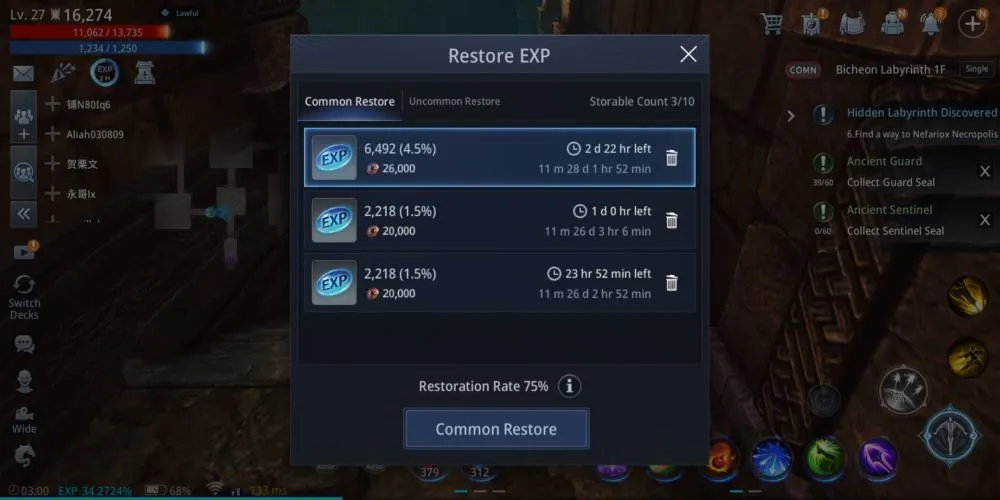Open the inventory backpack icon
The image size is (1000, 500).
pyautogui.click(x=892, y=24)
